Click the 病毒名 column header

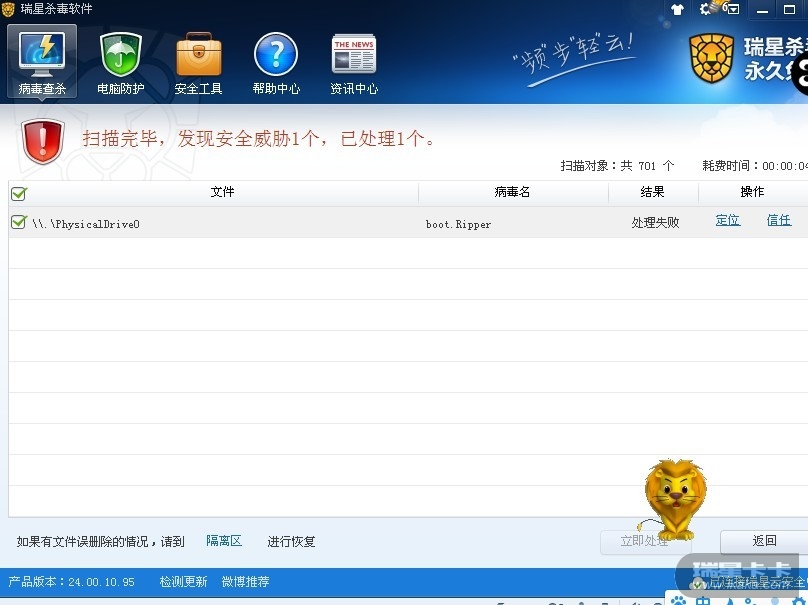[512, 192]
